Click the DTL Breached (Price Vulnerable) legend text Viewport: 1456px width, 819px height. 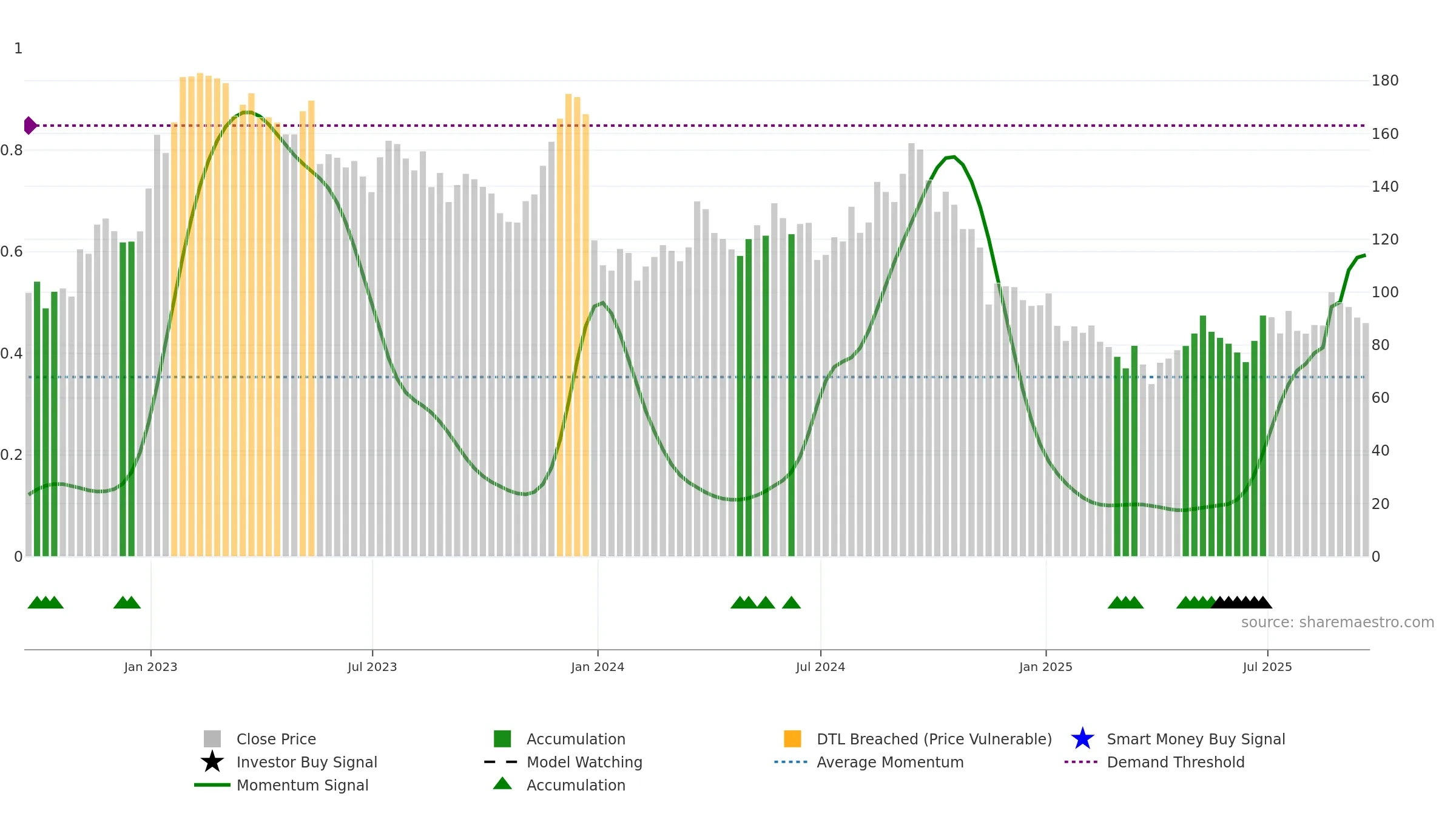coord(934,739)
